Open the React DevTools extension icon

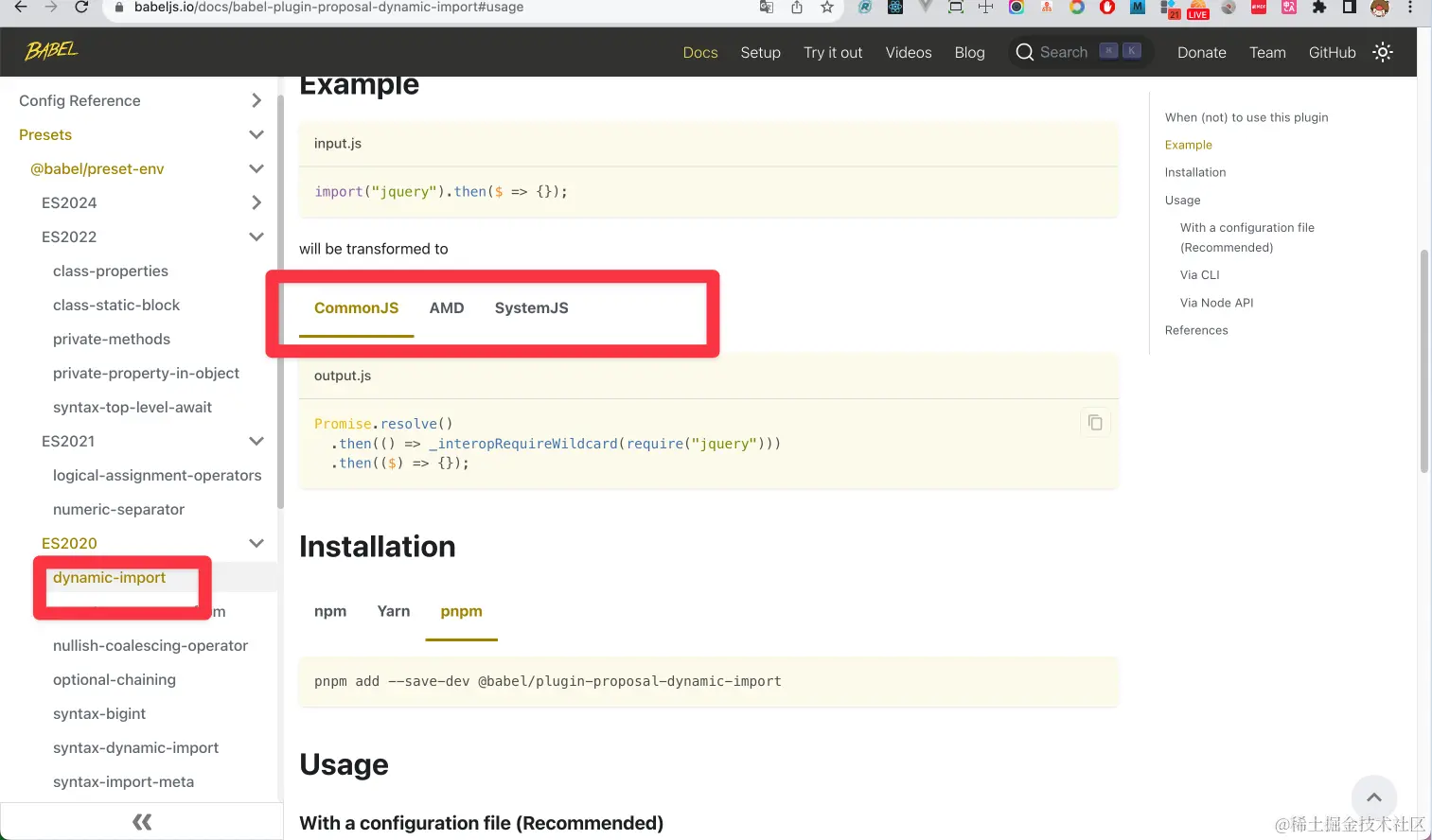point(895,7)
